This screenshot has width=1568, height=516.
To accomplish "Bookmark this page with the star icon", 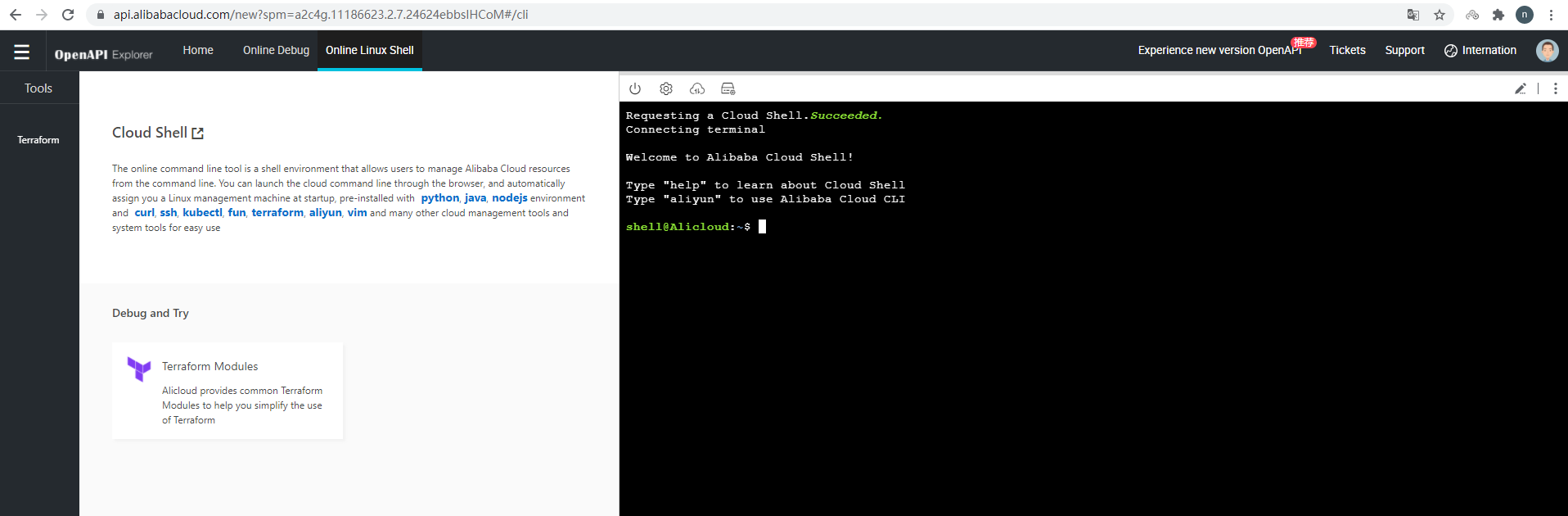I will coord(1440,15).
